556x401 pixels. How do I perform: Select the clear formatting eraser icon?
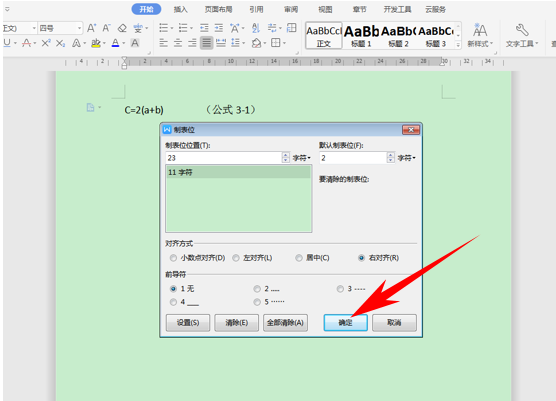122,28
